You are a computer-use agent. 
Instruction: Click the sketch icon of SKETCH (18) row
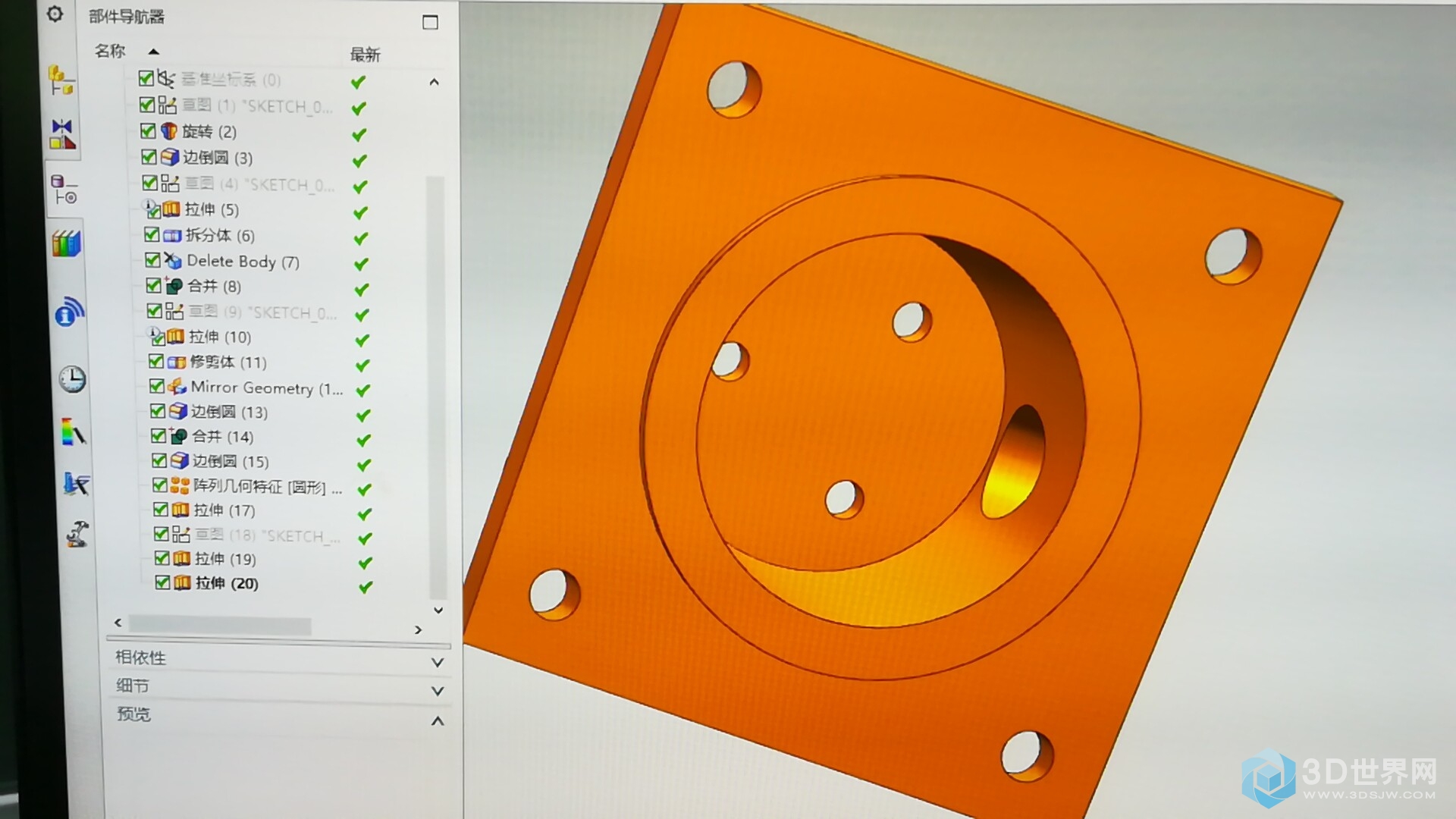click(x=181, y=535)
